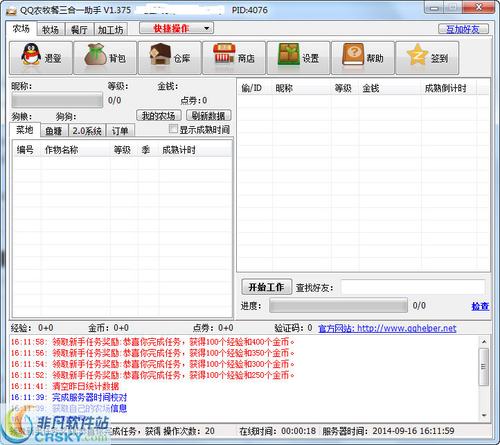Click the 进度 progress bar
The width and height of the screenshot is (500, 445).
[338, 305]
